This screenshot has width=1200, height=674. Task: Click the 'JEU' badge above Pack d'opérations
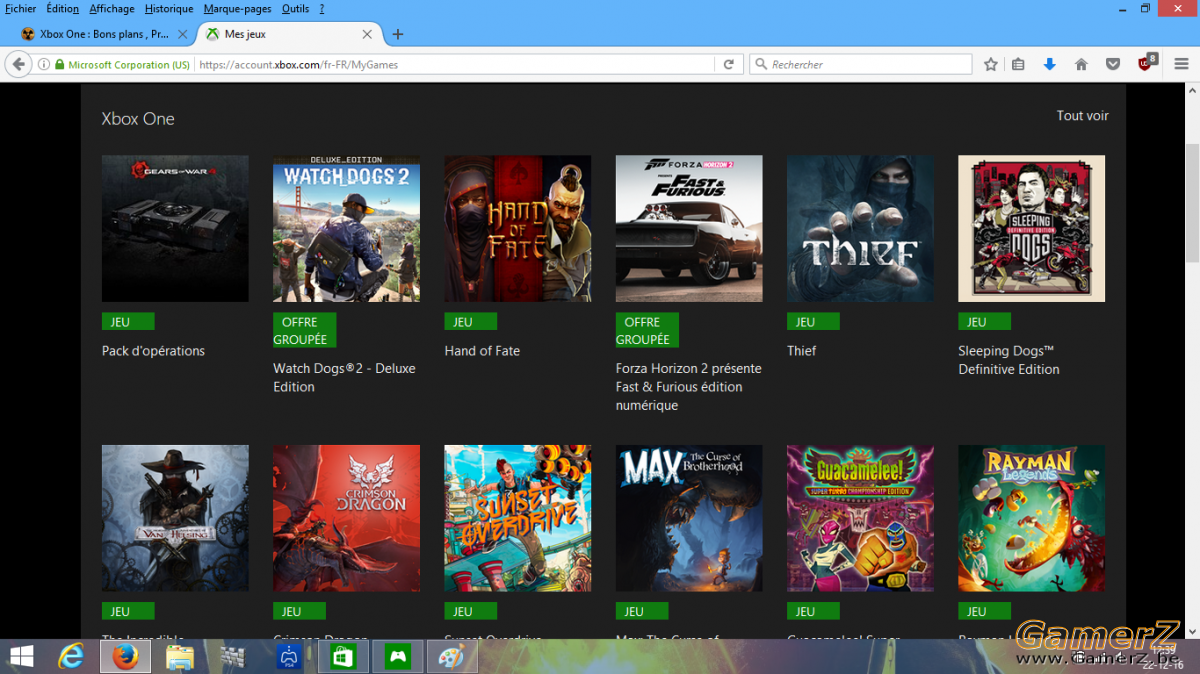coord(128,322)
